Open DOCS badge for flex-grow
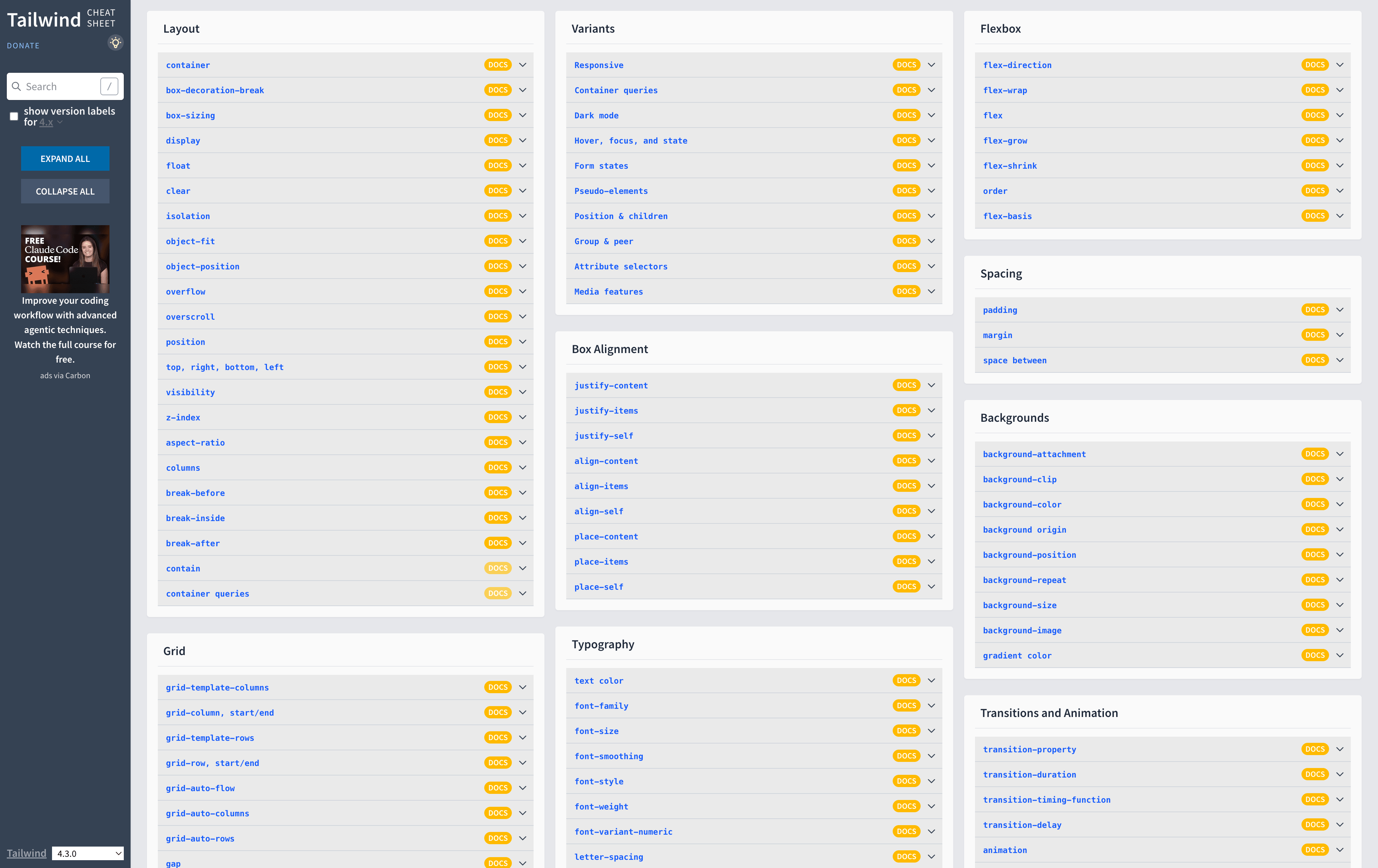Image resolution: width=1378 pixels, height=868 pixels. (x=1314, y=140)
